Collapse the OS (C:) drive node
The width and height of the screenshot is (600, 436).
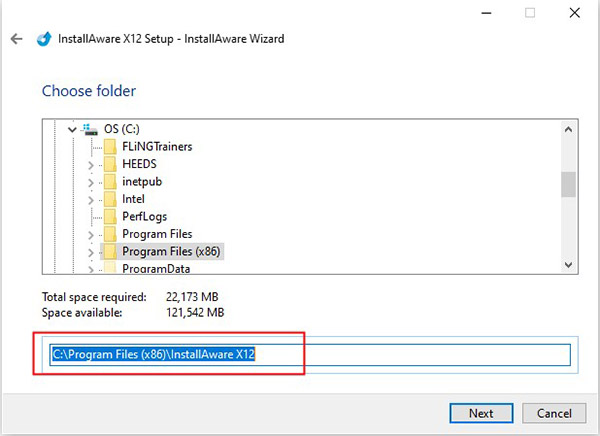(71, 129)
